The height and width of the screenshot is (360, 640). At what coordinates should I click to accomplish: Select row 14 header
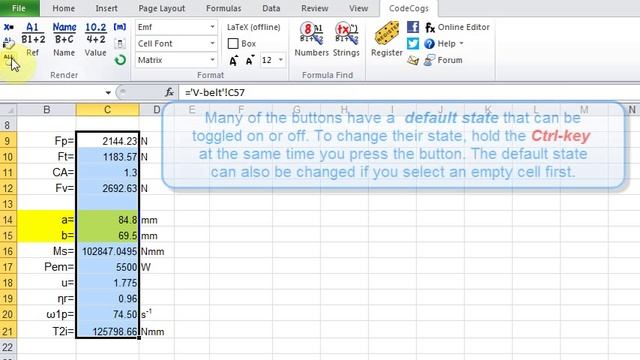(x=8, y=220)
